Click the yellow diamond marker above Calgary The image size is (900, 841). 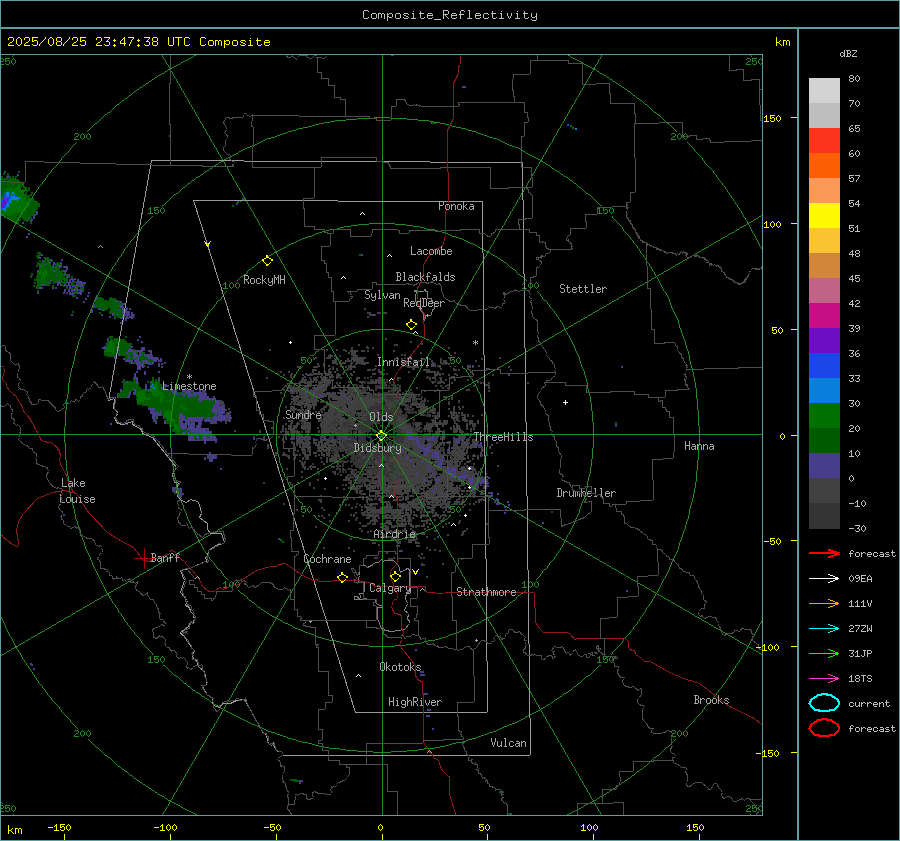[x=395, y=576]
